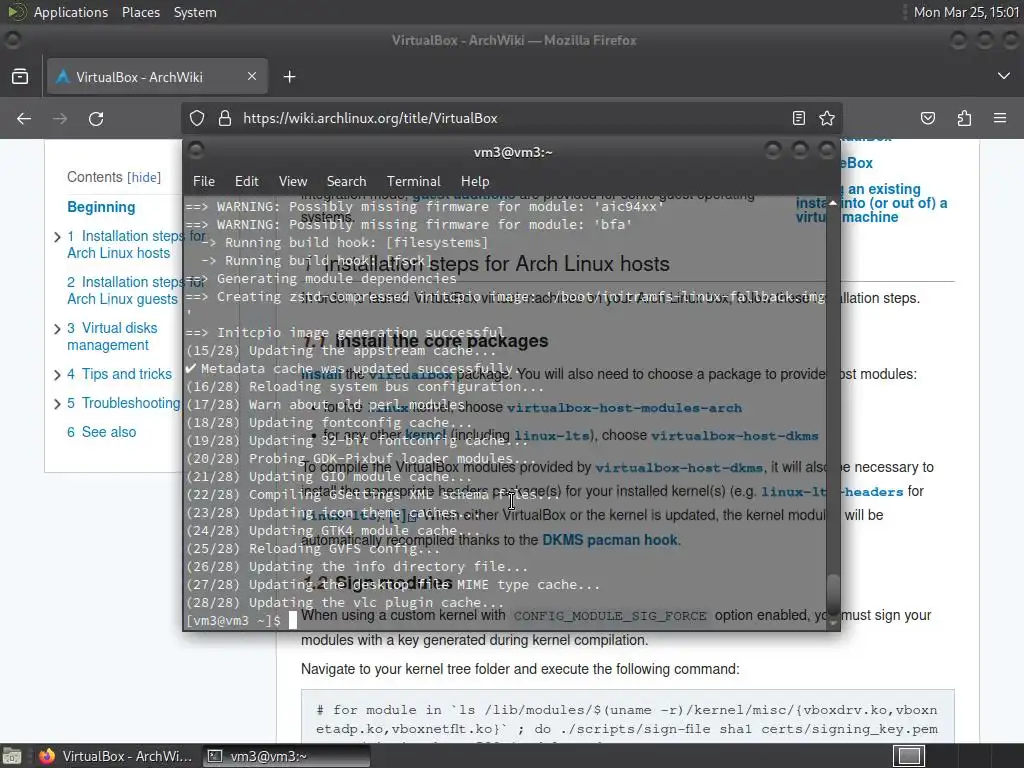Open Firefox View icon left of tabs

(20, 76)
